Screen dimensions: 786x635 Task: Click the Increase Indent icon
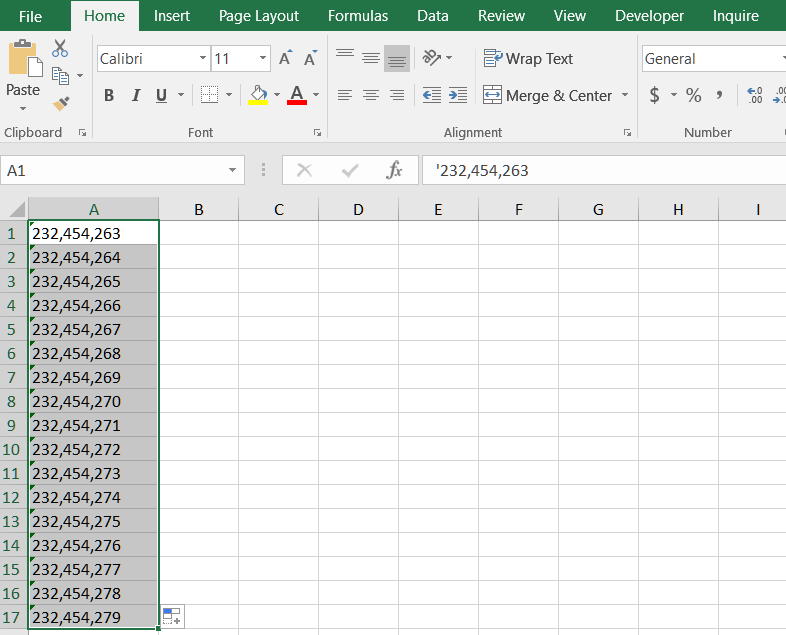[x=458, y=95]
